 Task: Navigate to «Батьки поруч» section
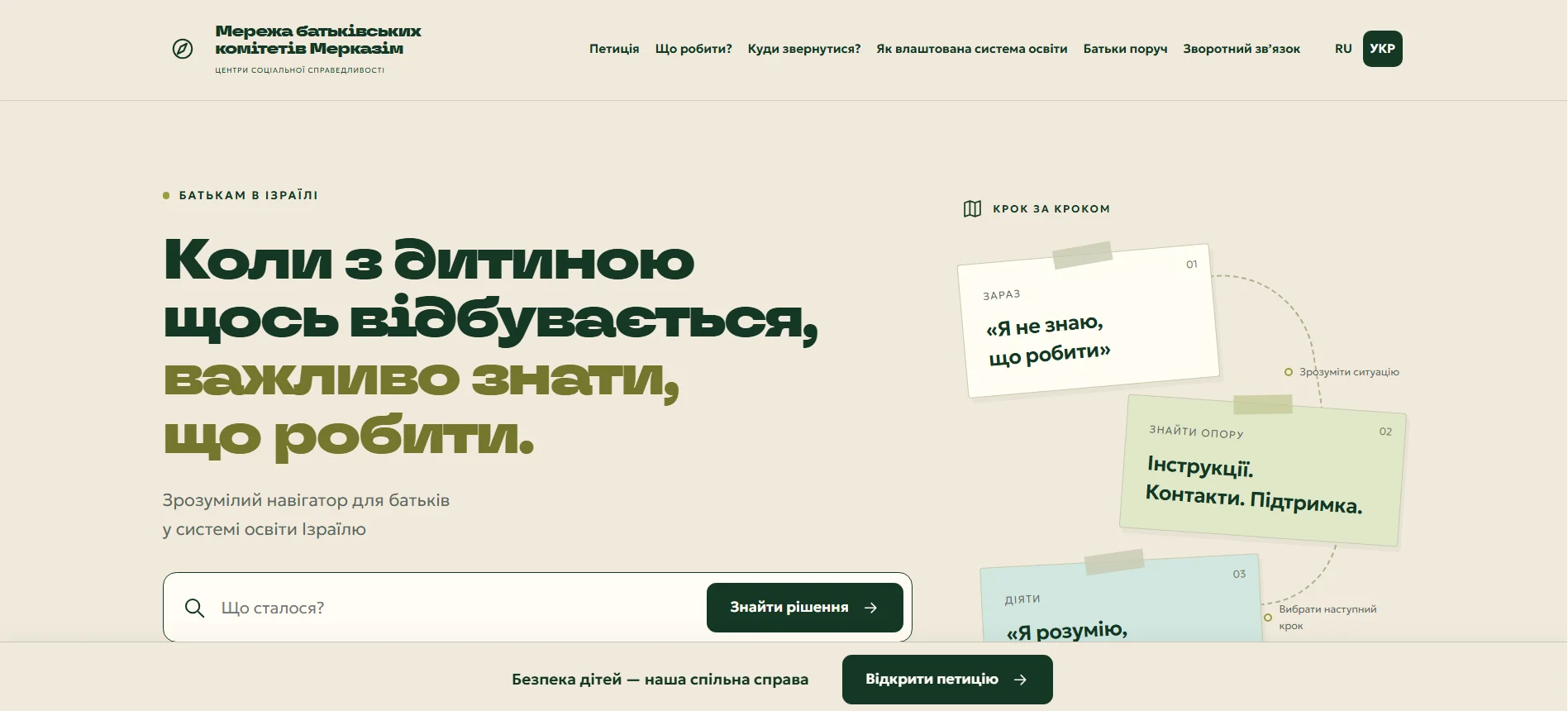pos(1125,49)
